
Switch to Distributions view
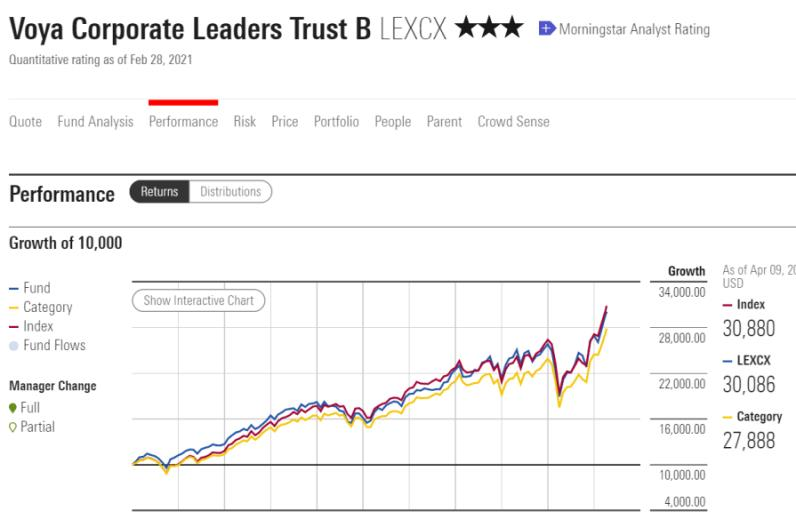pos(230,191)
